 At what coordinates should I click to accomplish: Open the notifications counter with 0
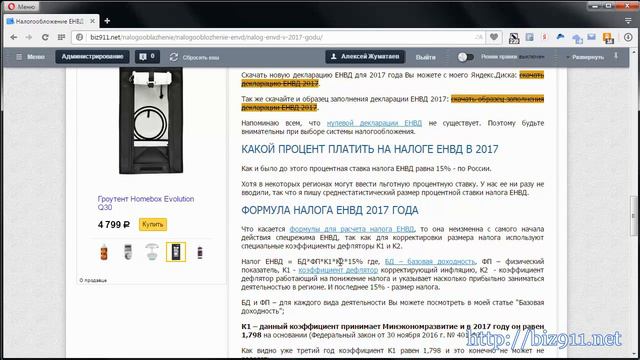[147, 57]
